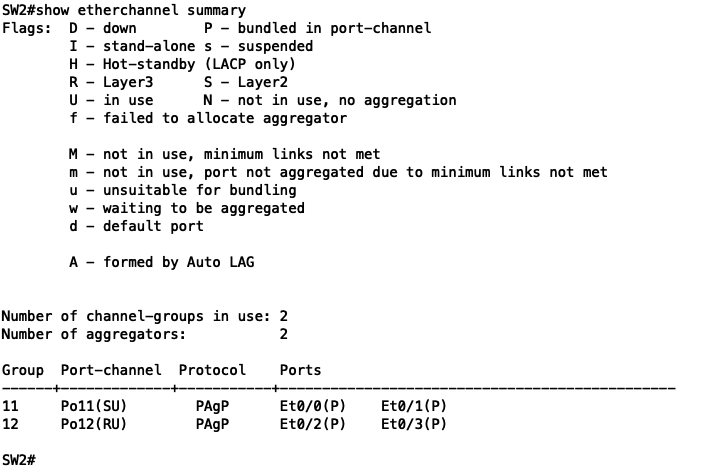Click the PAgP protocol for group 12

point(212,424)
